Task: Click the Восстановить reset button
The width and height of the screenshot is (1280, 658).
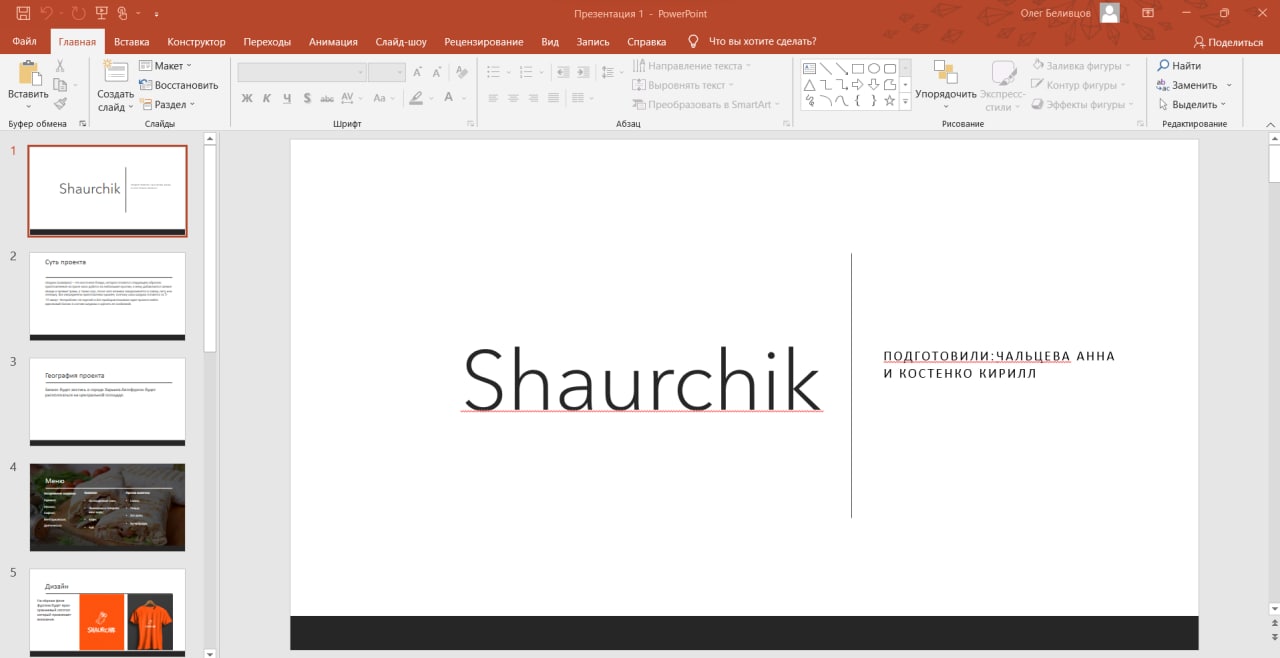Action: (178, 85)
